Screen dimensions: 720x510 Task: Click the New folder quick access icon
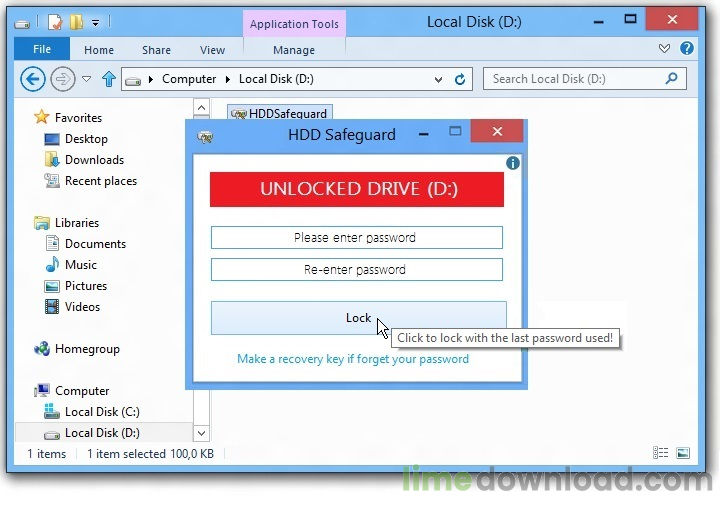tap(76, 22)
